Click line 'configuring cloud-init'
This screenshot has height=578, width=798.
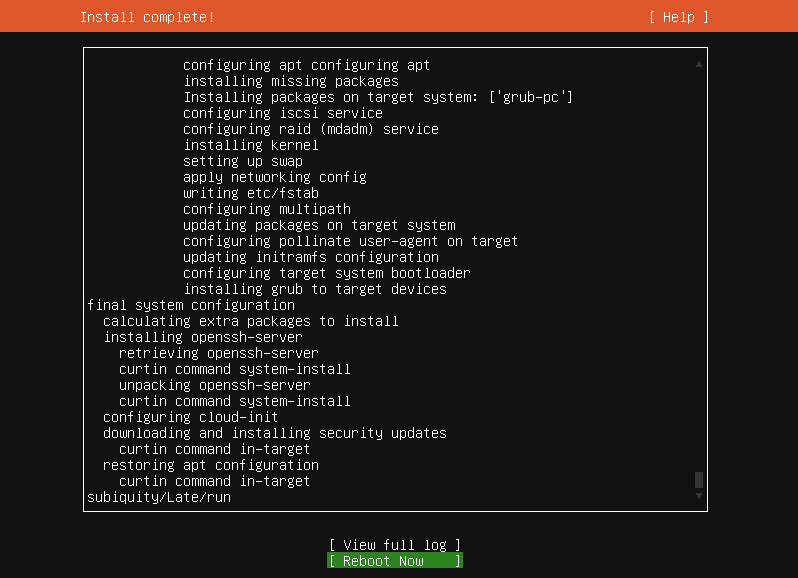click(191, 417)
